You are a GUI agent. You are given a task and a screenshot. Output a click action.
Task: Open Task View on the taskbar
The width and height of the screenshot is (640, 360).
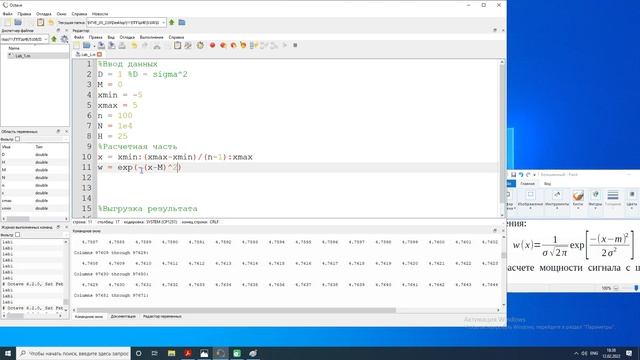[x=155, y=353]
